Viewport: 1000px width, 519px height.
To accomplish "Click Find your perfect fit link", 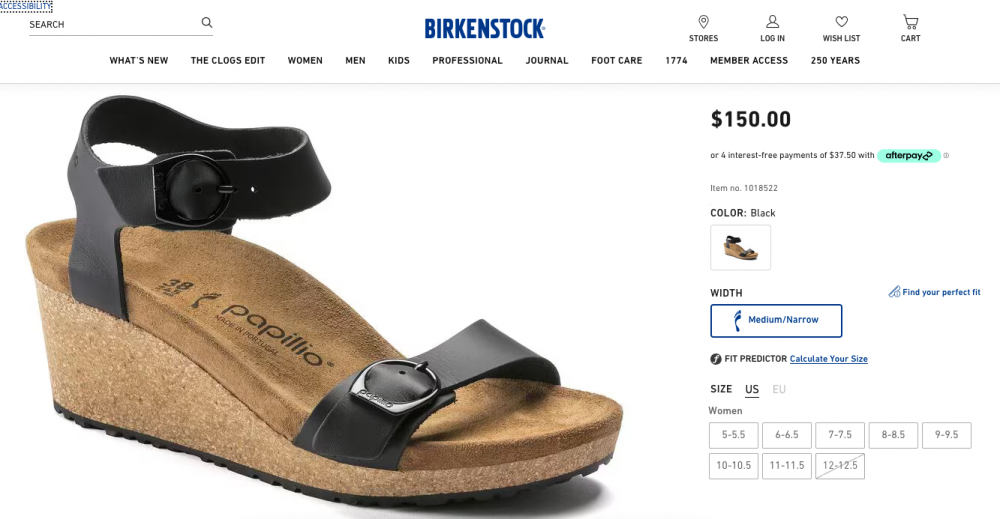I will [x=935, y=292].
